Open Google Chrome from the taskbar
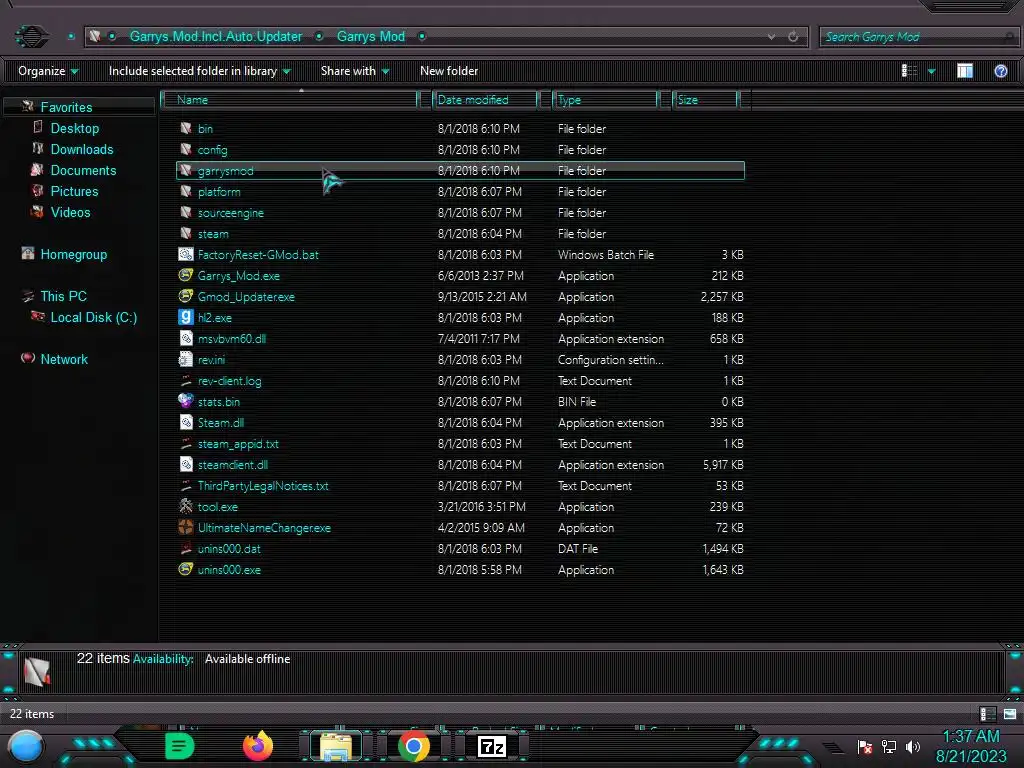The height and width of the screenshot is (768, 1024). pyautogui.click(x=414, y=746)
